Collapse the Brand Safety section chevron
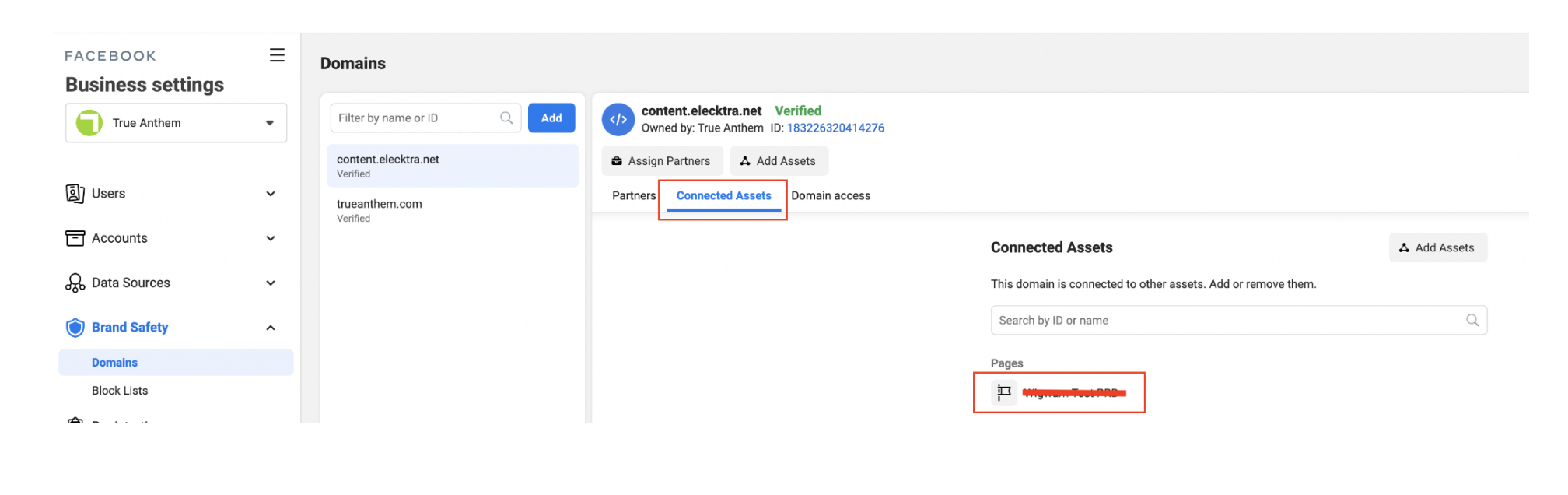 [271, 328]
